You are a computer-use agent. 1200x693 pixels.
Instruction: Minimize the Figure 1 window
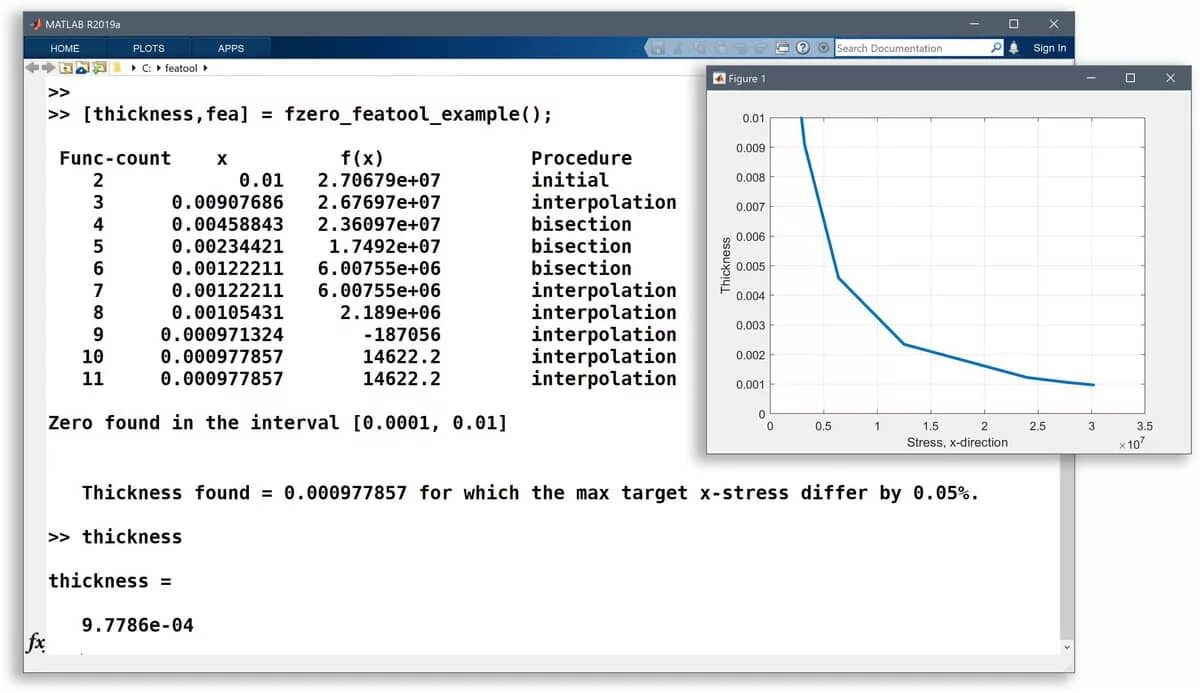pyautogui.click(x=1090, y=78)
